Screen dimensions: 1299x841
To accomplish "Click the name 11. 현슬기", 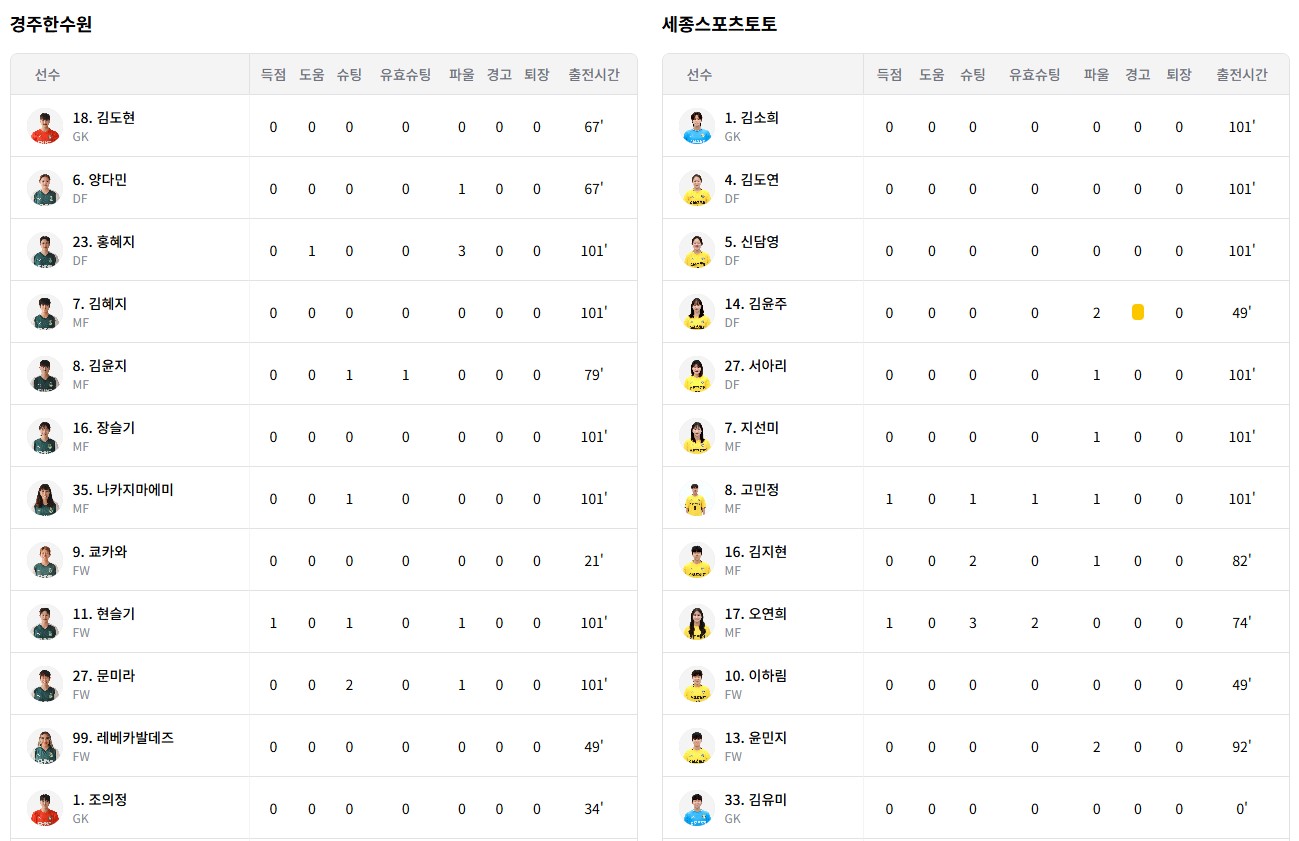I will click(x=104, y=614).
